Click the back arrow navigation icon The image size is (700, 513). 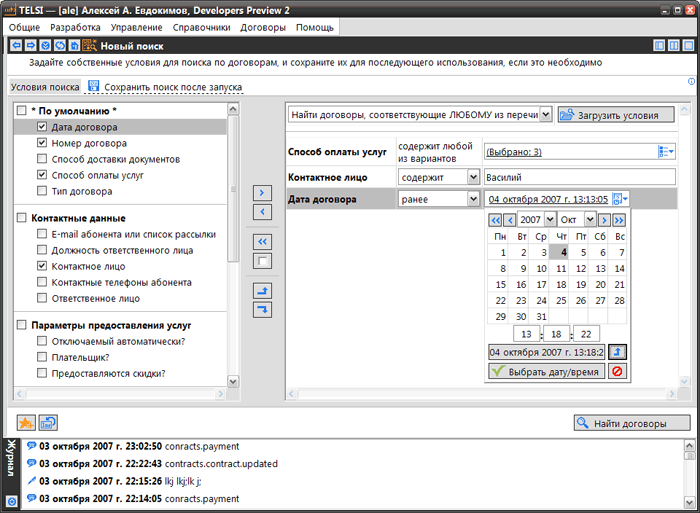click(15, 46)
